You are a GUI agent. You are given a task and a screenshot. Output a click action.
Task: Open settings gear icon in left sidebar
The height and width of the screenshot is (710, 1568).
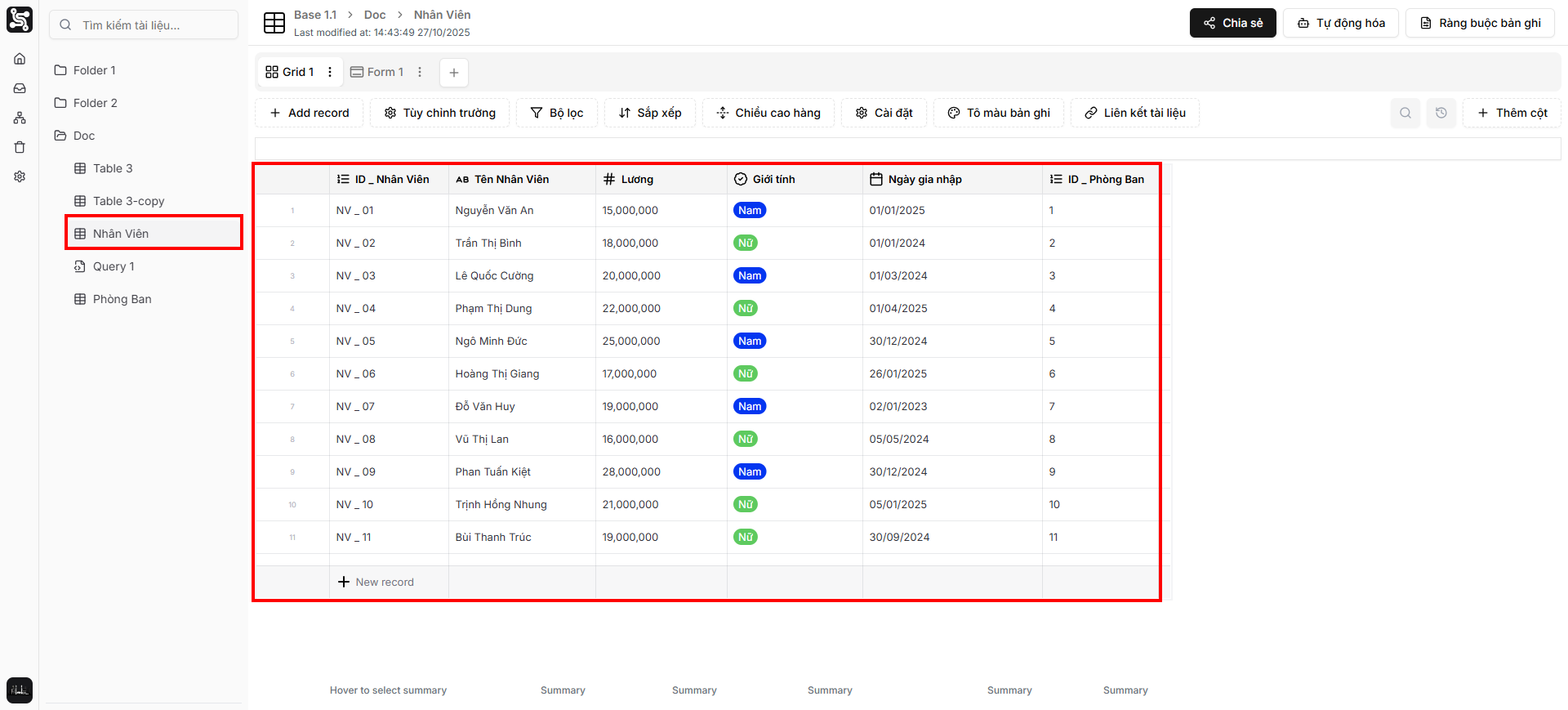(x=20, y=176)
